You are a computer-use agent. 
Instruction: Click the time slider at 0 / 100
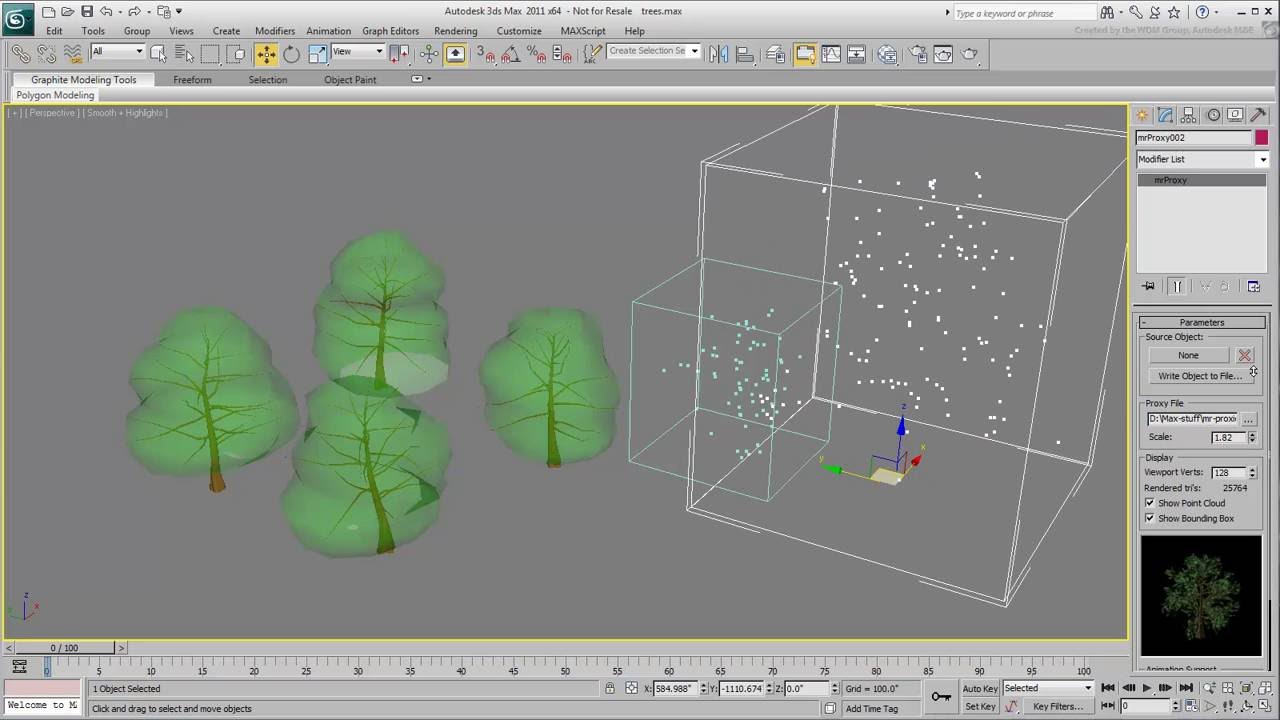click(x=64, y=648)
